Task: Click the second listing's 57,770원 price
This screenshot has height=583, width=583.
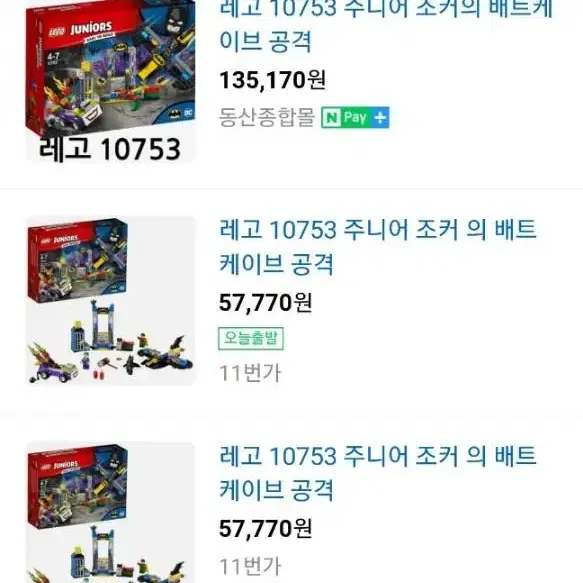Action: coord(265,303)
